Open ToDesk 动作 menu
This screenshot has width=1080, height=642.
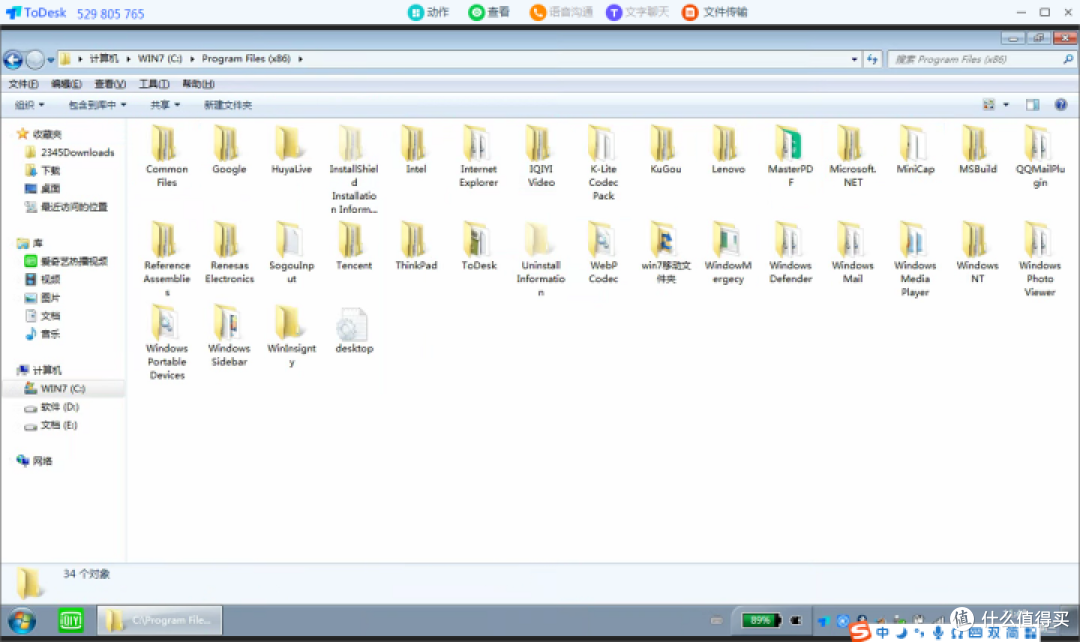pos(428,12)
